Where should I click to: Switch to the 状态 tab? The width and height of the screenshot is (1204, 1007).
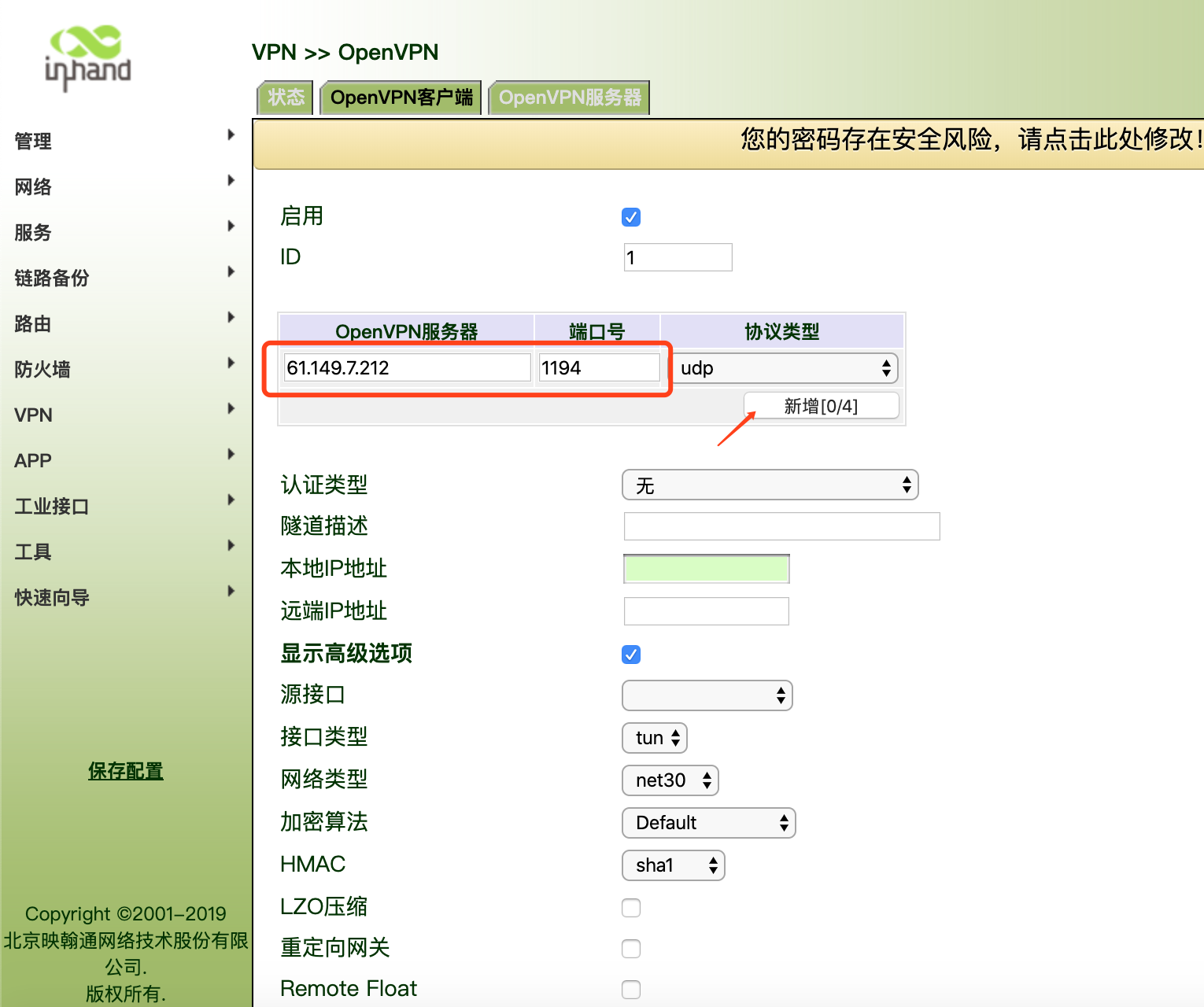click(x=286, y=98)
